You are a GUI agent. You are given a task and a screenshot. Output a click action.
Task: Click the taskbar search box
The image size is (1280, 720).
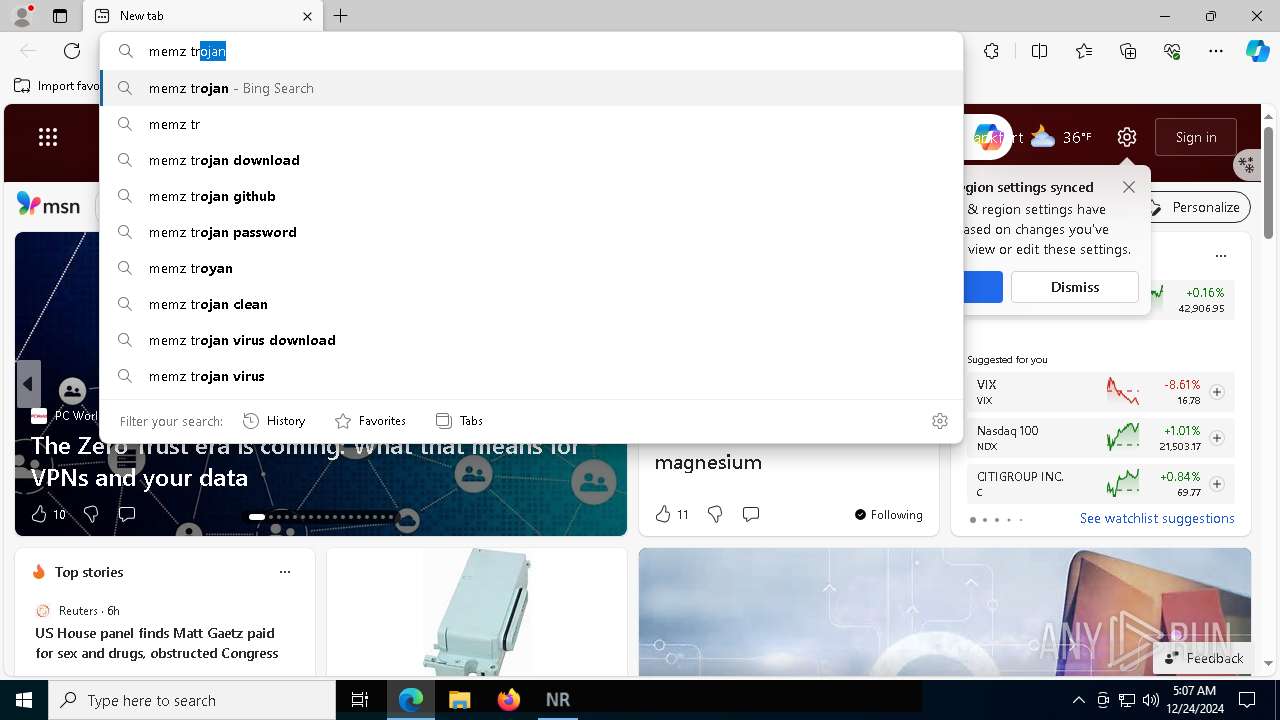[192, 700]
